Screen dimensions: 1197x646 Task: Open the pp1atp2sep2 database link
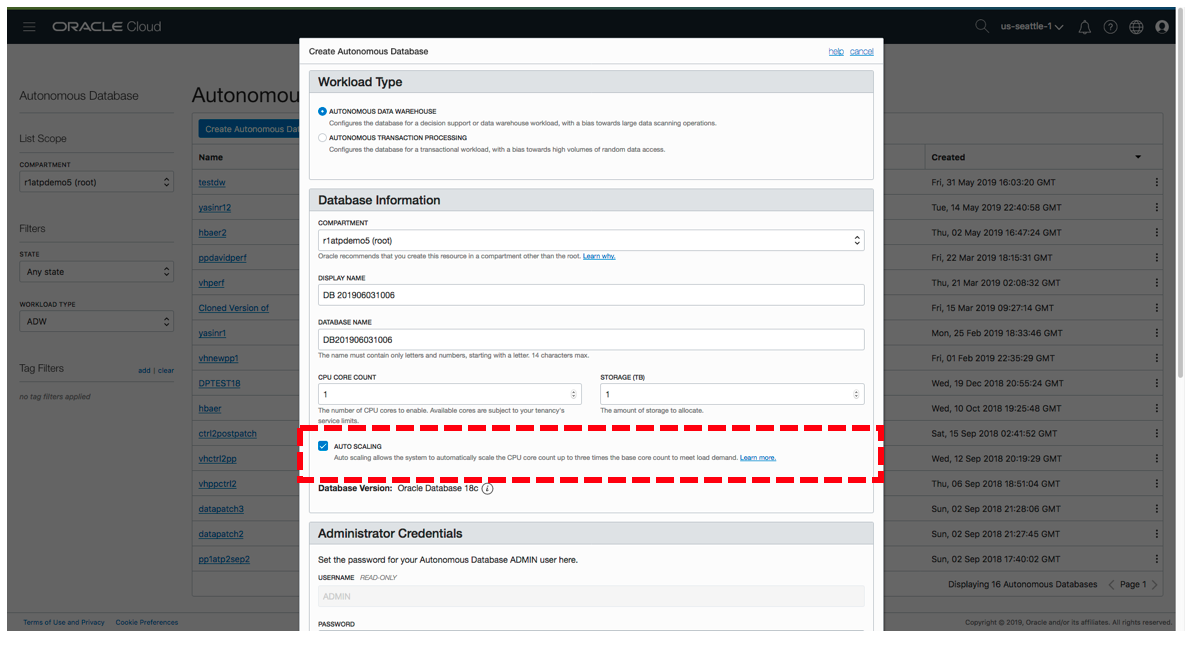[224, 560]
